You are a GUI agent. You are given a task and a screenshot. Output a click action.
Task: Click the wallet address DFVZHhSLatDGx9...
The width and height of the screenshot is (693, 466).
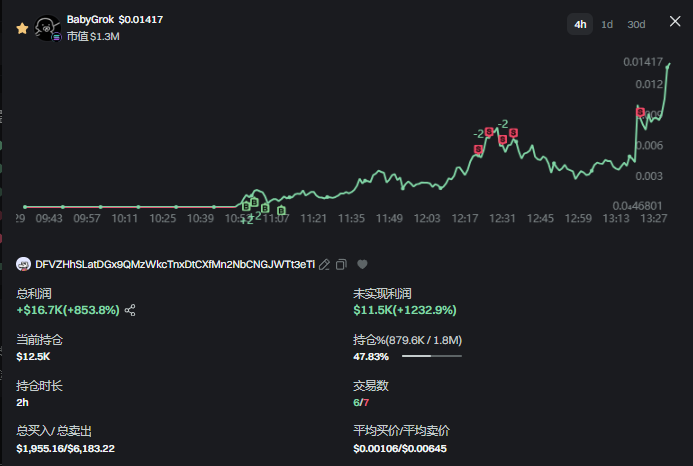[x=175, y=264]
